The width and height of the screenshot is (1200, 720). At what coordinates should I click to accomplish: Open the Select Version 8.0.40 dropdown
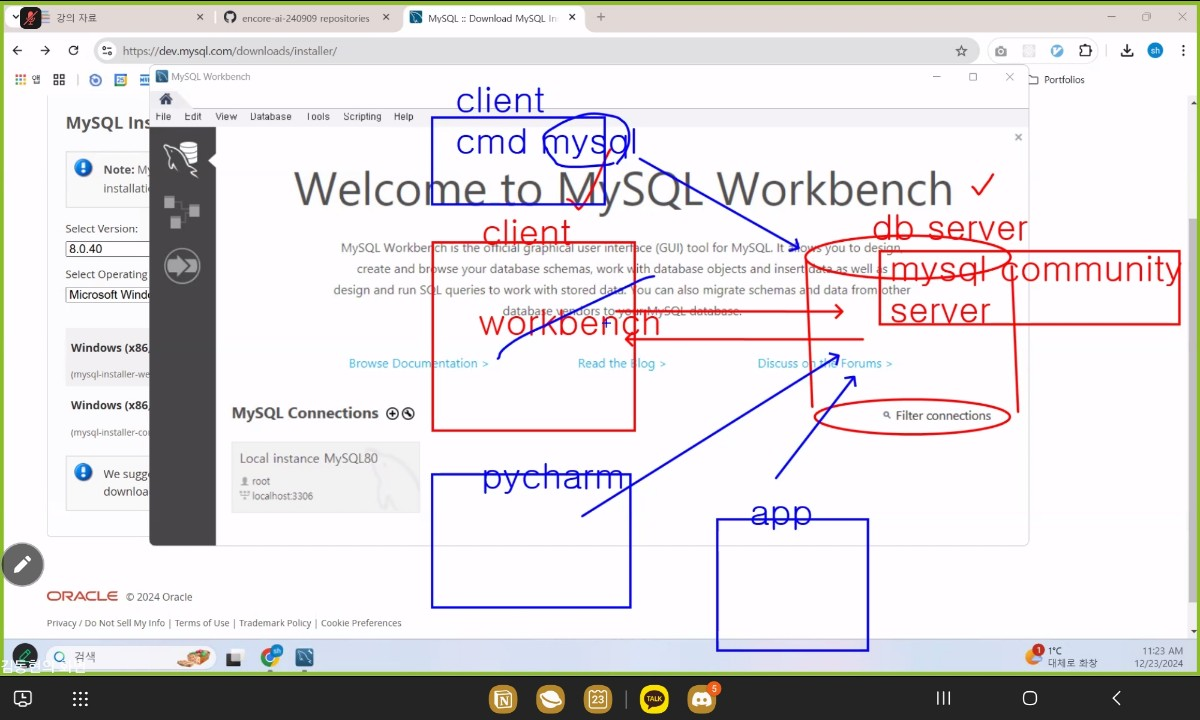107,249
